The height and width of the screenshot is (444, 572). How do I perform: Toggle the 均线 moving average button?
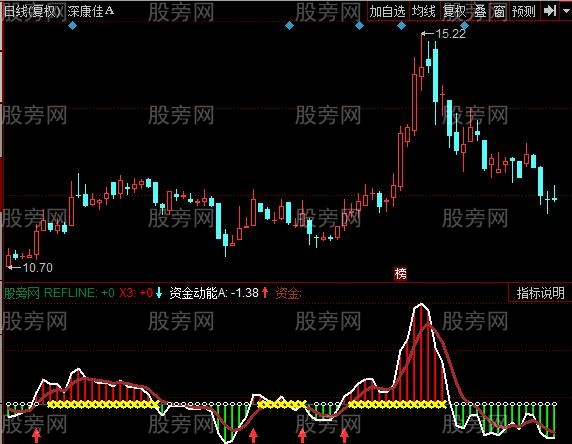[x=424, y=11]
